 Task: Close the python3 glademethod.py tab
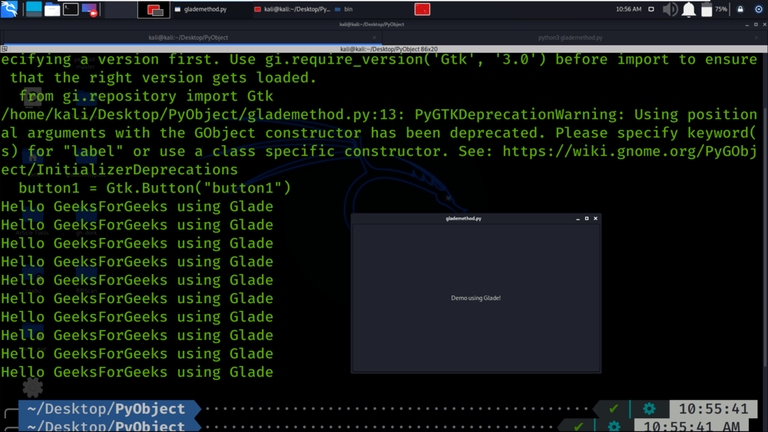coord(757,38)
